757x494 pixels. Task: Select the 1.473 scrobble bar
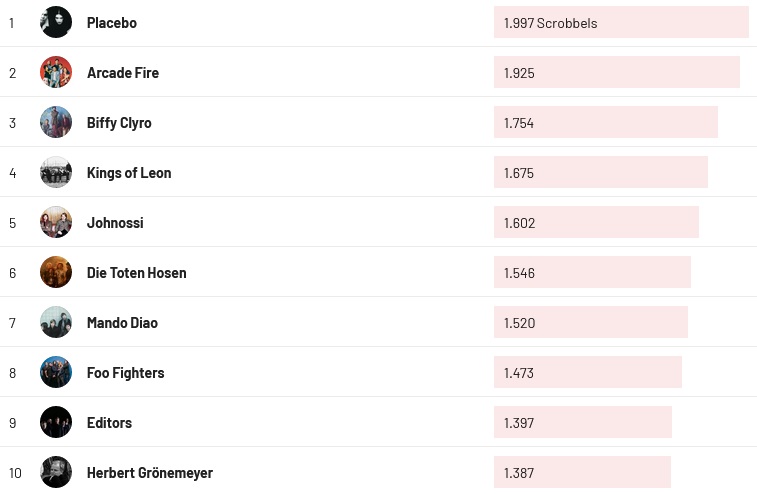point(587,372)
